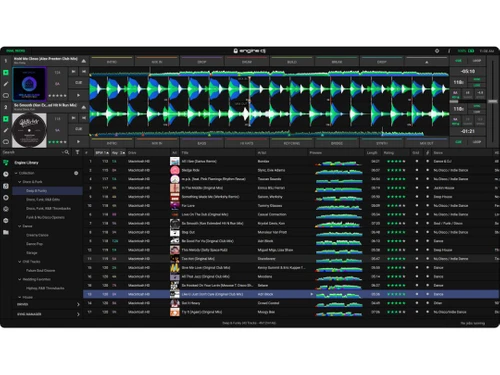Screen dimensions: 500x375
Task: Open the deck 2 pencil edit tool
Action: pyautogui.click(x=6, y=130)
